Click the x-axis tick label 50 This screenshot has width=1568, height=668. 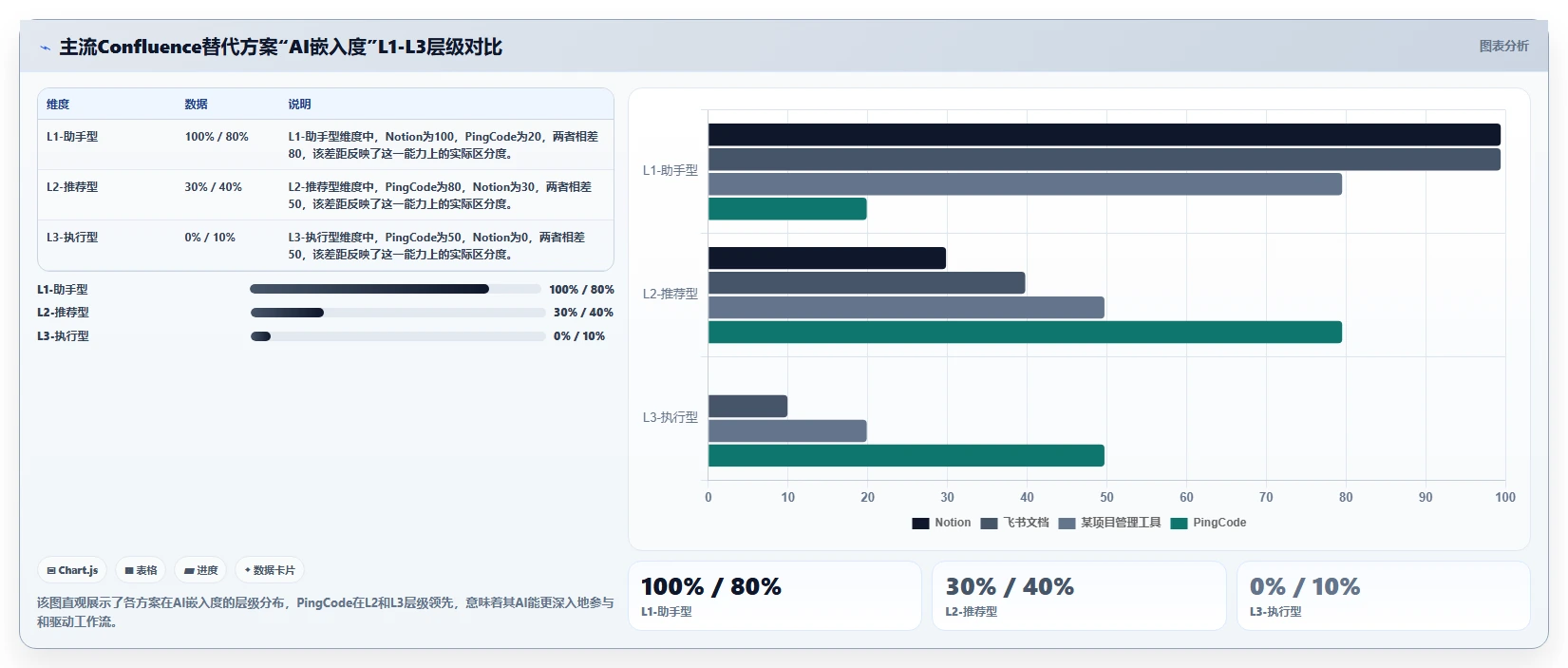[1106, 497]
